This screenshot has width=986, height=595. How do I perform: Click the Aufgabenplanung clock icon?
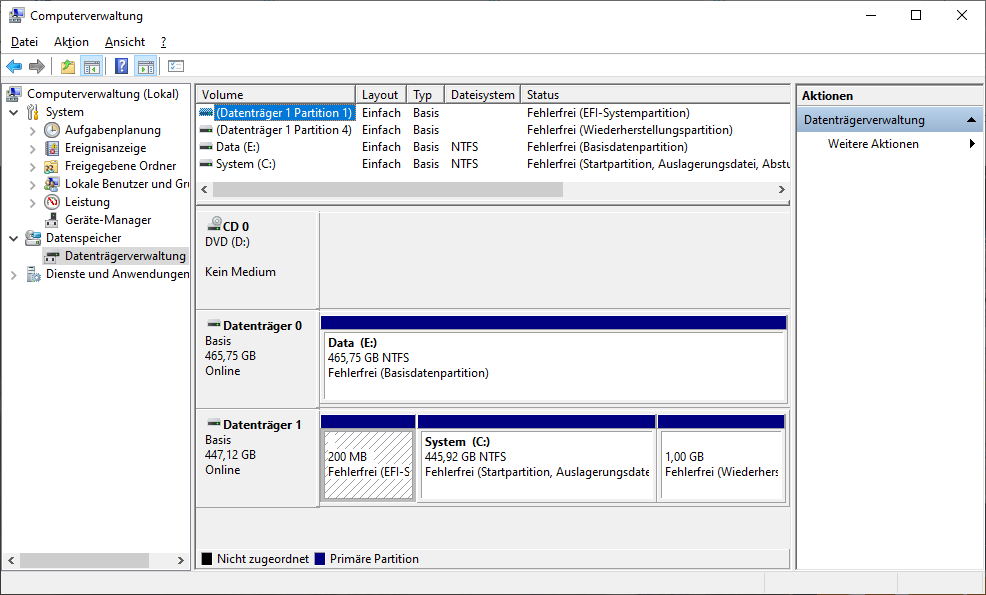point(52,130)
